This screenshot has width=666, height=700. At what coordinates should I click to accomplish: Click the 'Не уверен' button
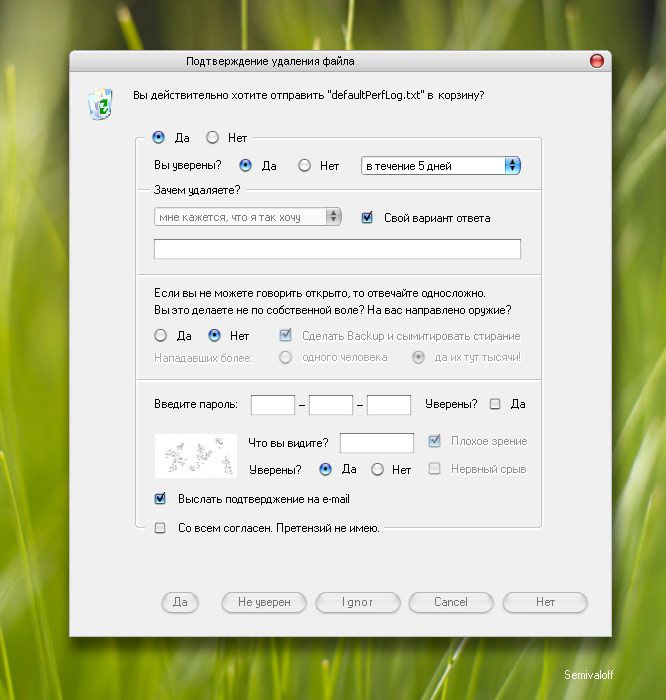click(x=264, y=602)
